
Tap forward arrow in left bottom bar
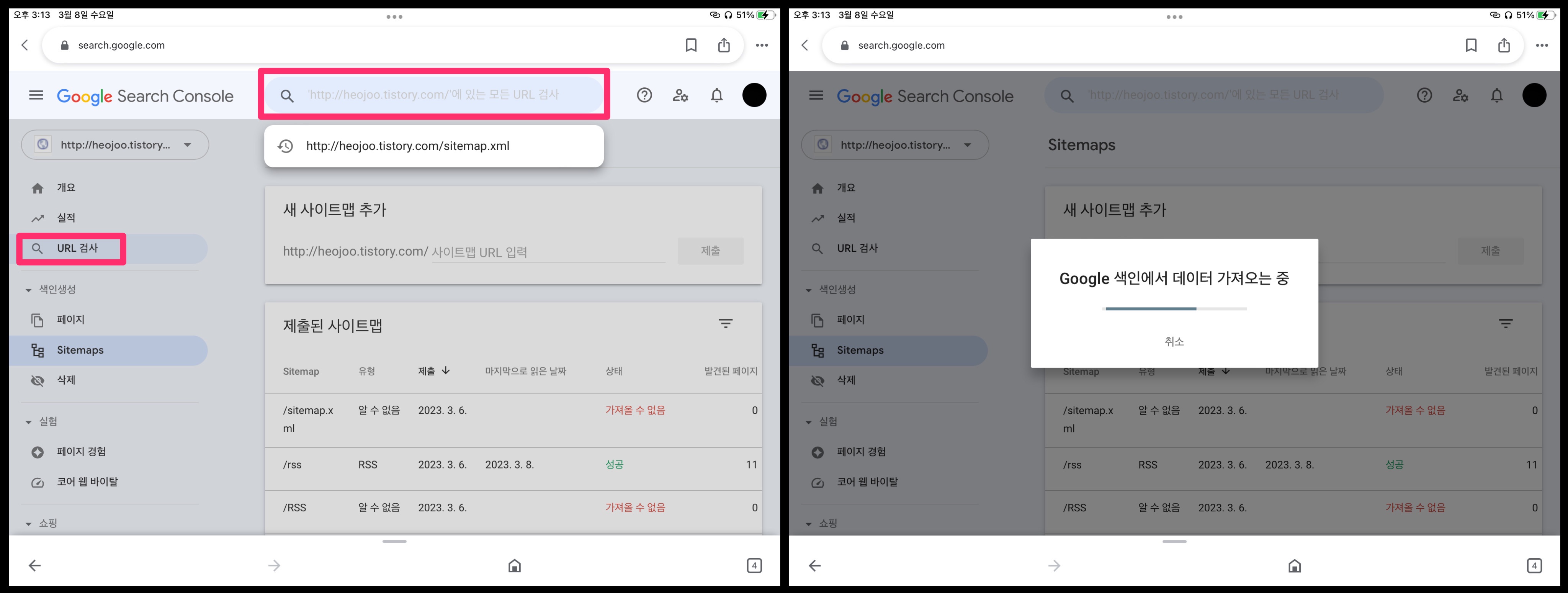point(275,565)
